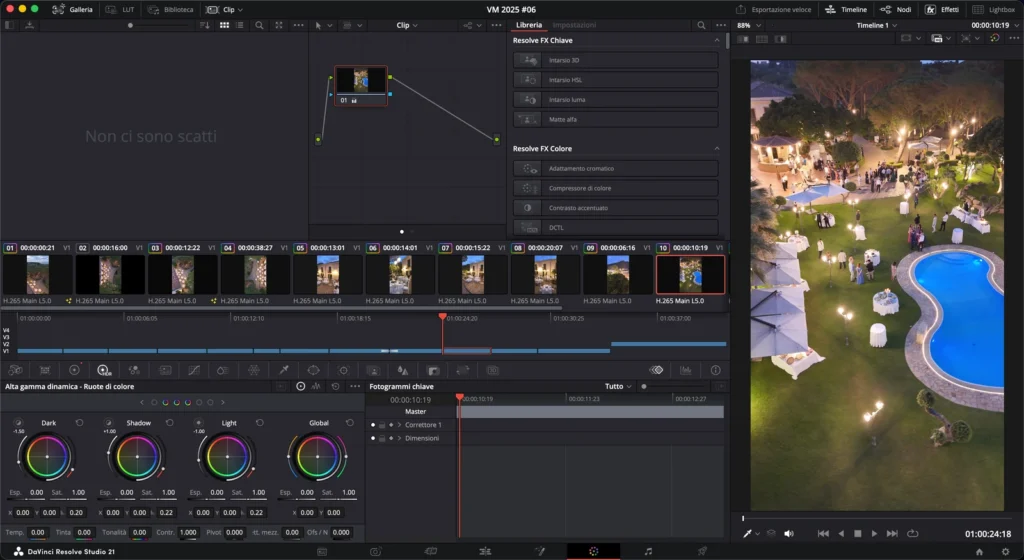1024x560 pixels.
Task: Select node 01 in node graph
Action: coord(360,86)
